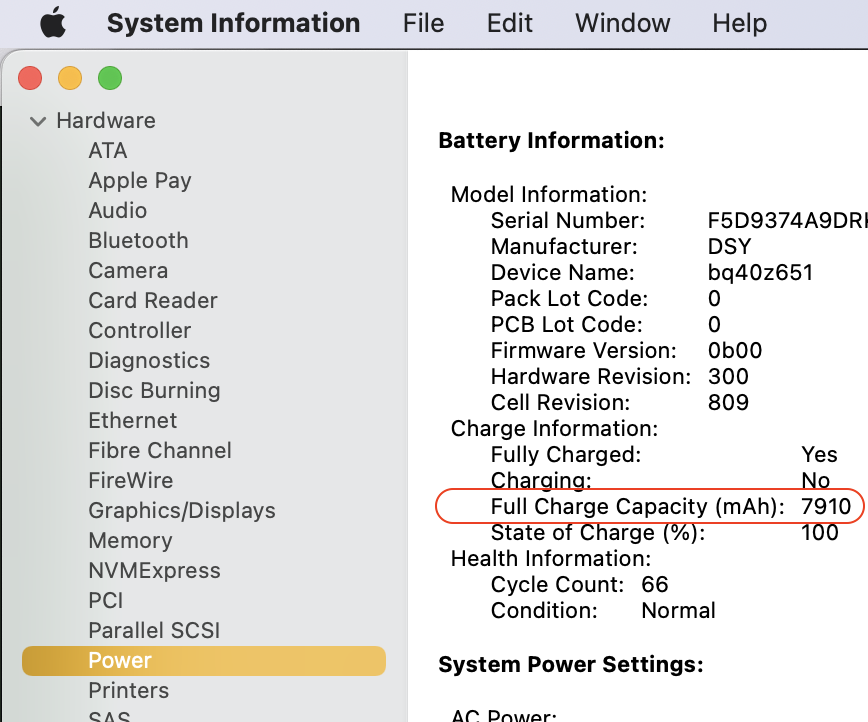868x722 pixels.
Task: Open the Apple menu
Action: point(53,23)
